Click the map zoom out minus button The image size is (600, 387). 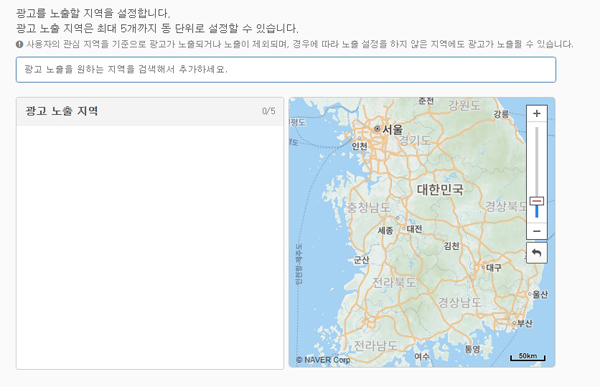[x=536, y=231]
